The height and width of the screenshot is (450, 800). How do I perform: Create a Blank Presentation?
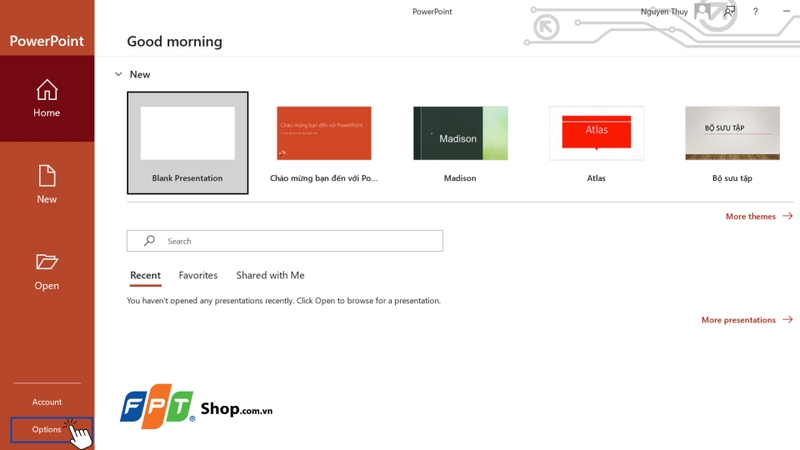coord(188,143)
